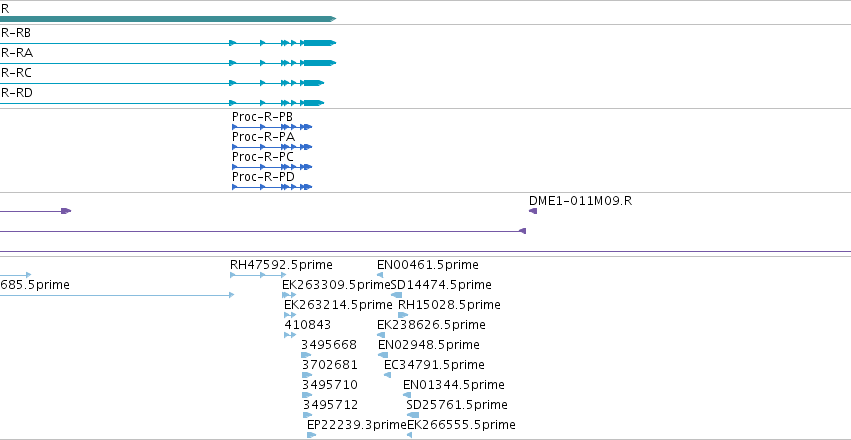Select the R-RB transcript label
This screenshot has width=851, height=440.
click(x=16, y=33)
